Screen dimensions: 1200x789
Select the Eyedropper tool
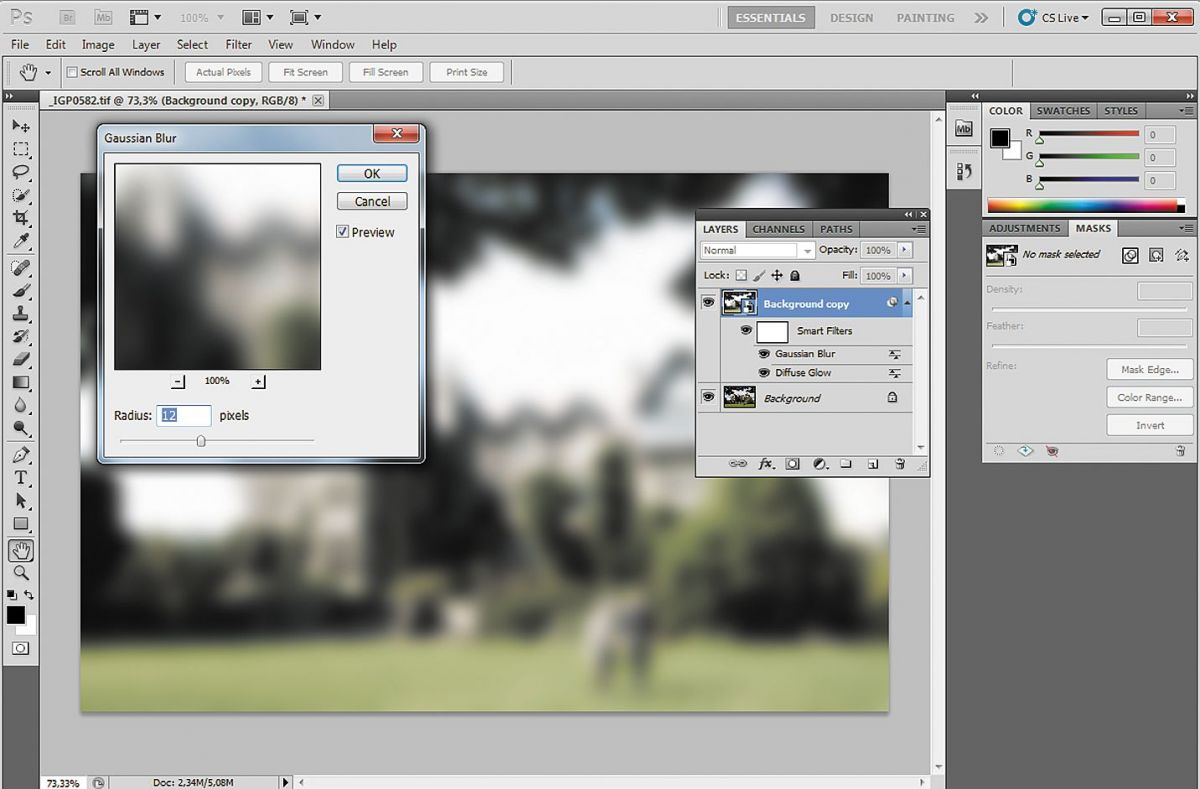pyautogui.click(x=20, y=241)
